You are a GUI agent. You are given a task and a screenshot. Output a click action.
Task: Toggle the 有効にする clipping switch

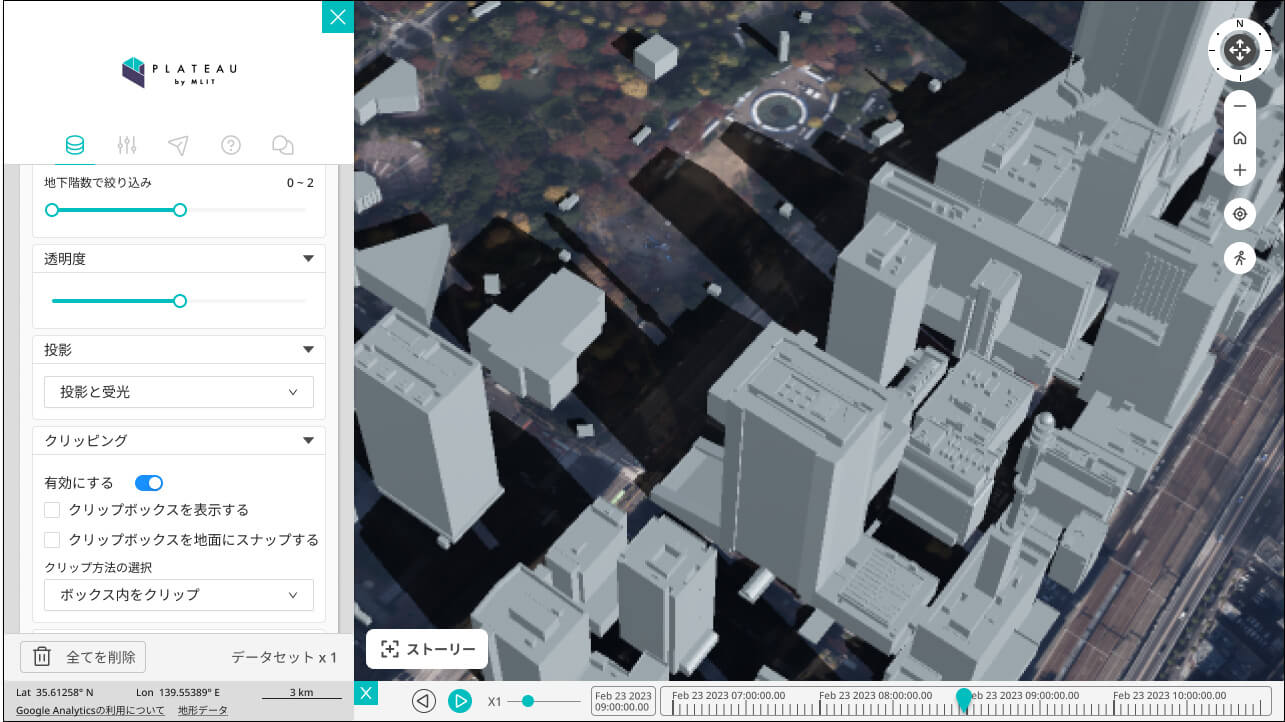[x=149, y=483]
